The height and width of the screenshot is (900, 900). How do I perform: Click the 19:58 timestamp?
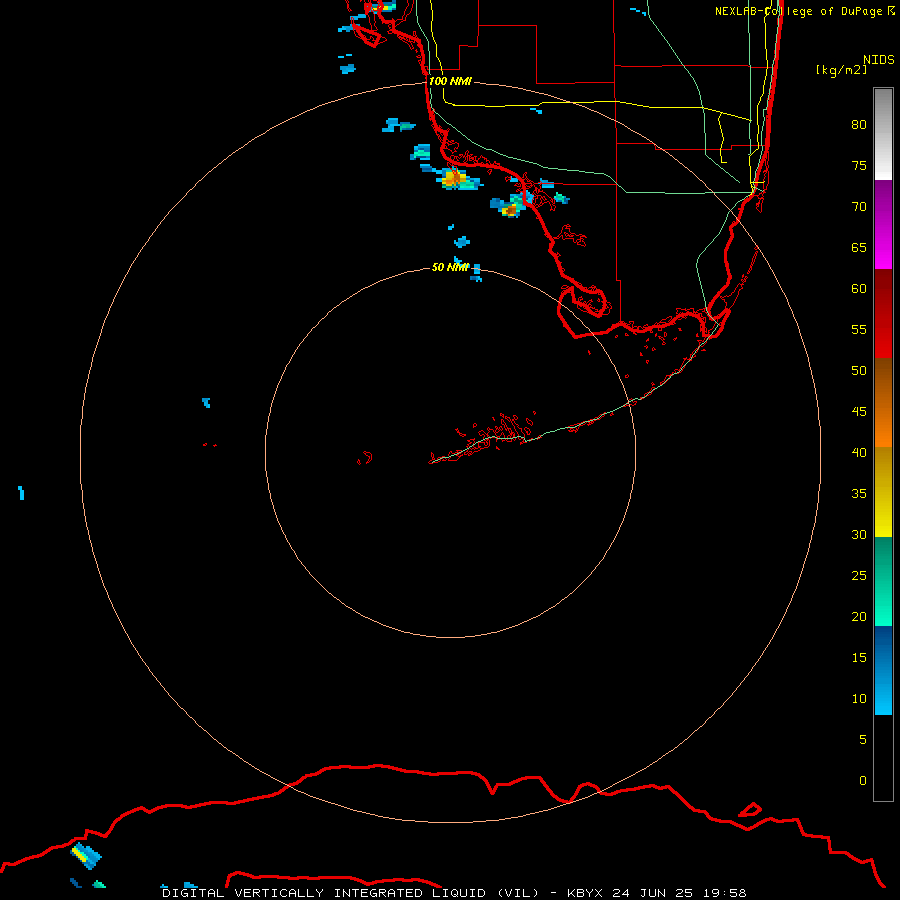pos(725,893)
